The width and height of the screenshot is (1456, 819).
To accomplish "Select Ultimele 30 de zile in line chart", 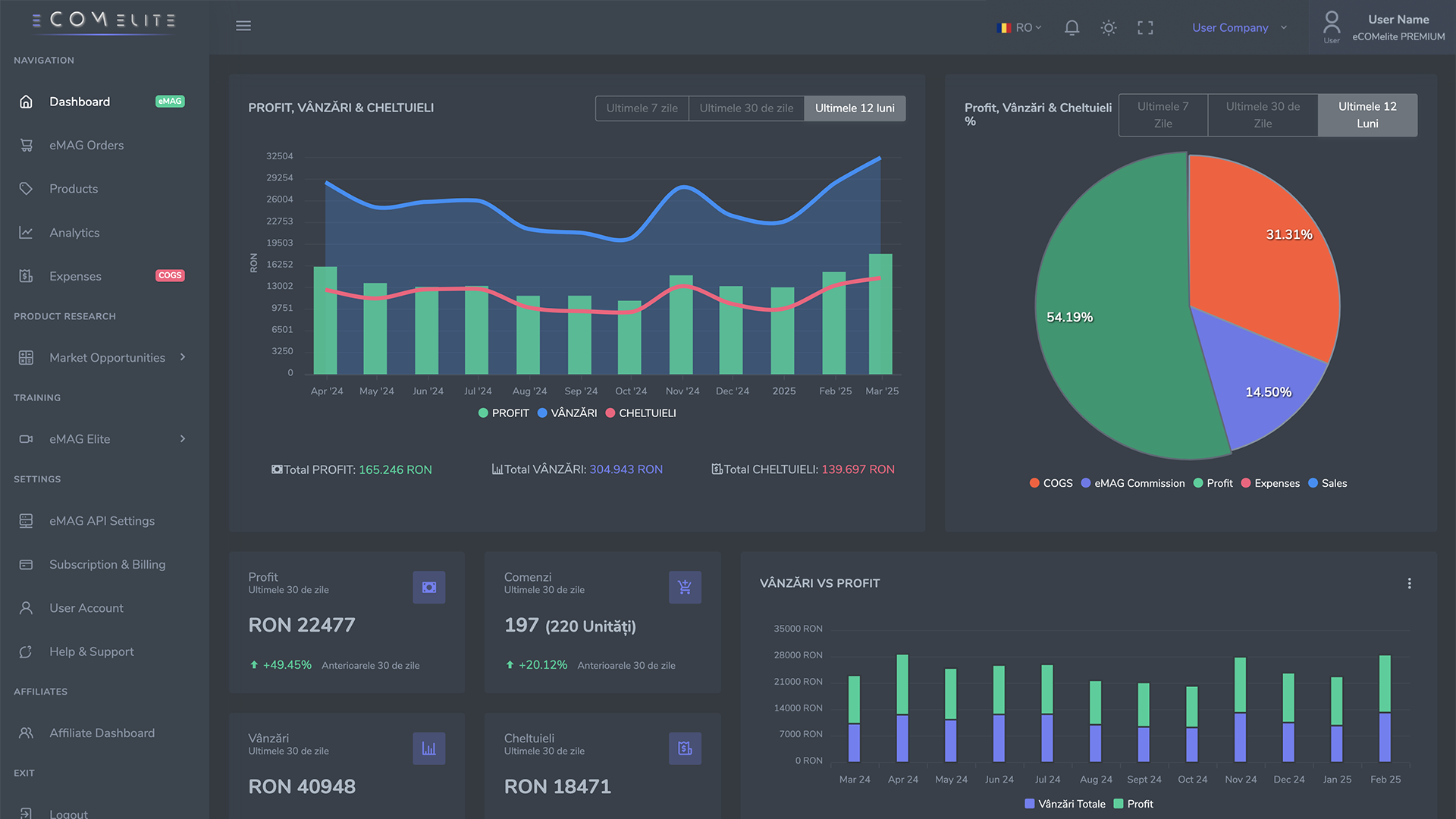I will pos(746,108).
